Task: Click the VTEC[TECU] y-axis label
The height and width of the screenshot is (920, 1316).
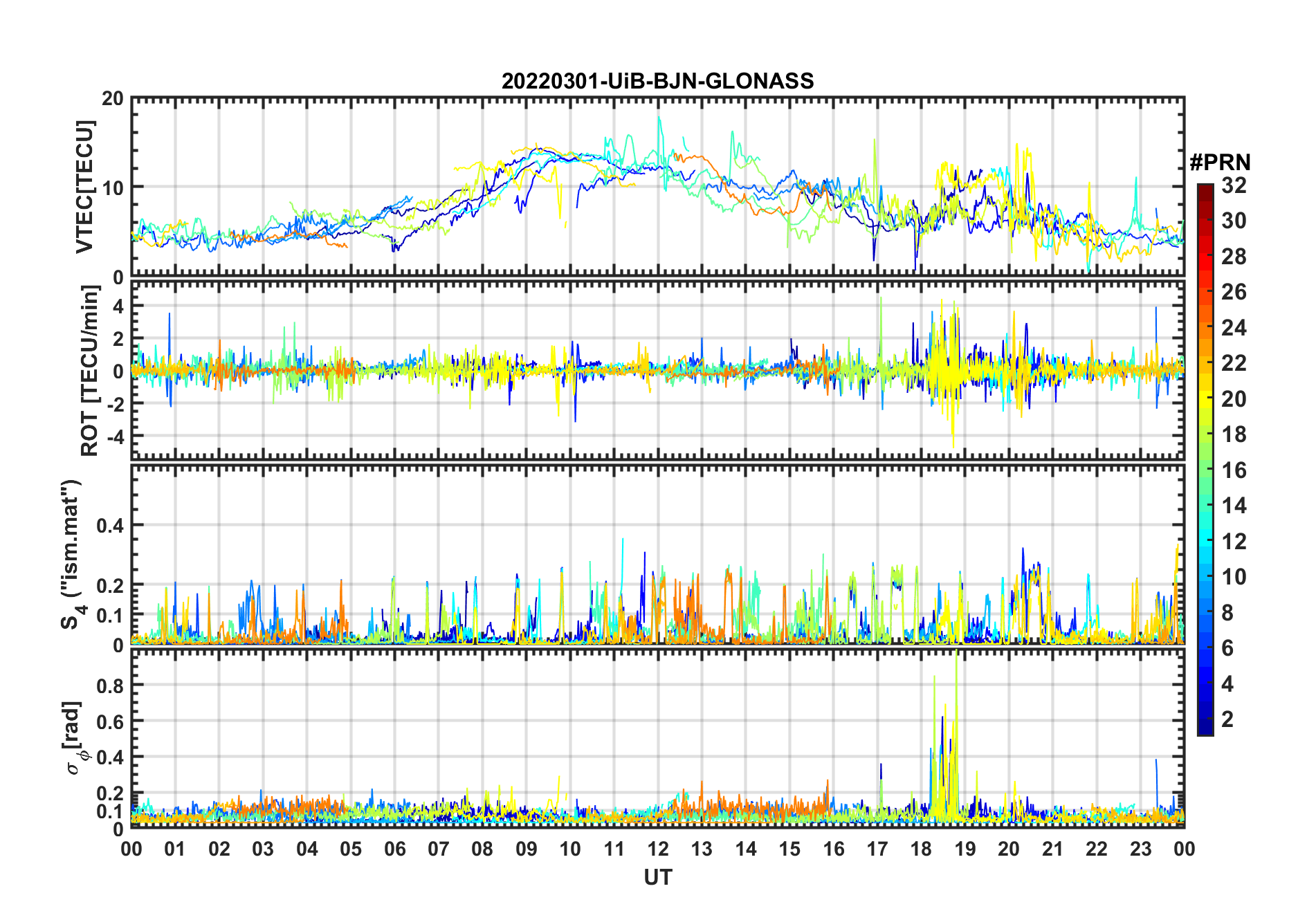Action: 84,187
